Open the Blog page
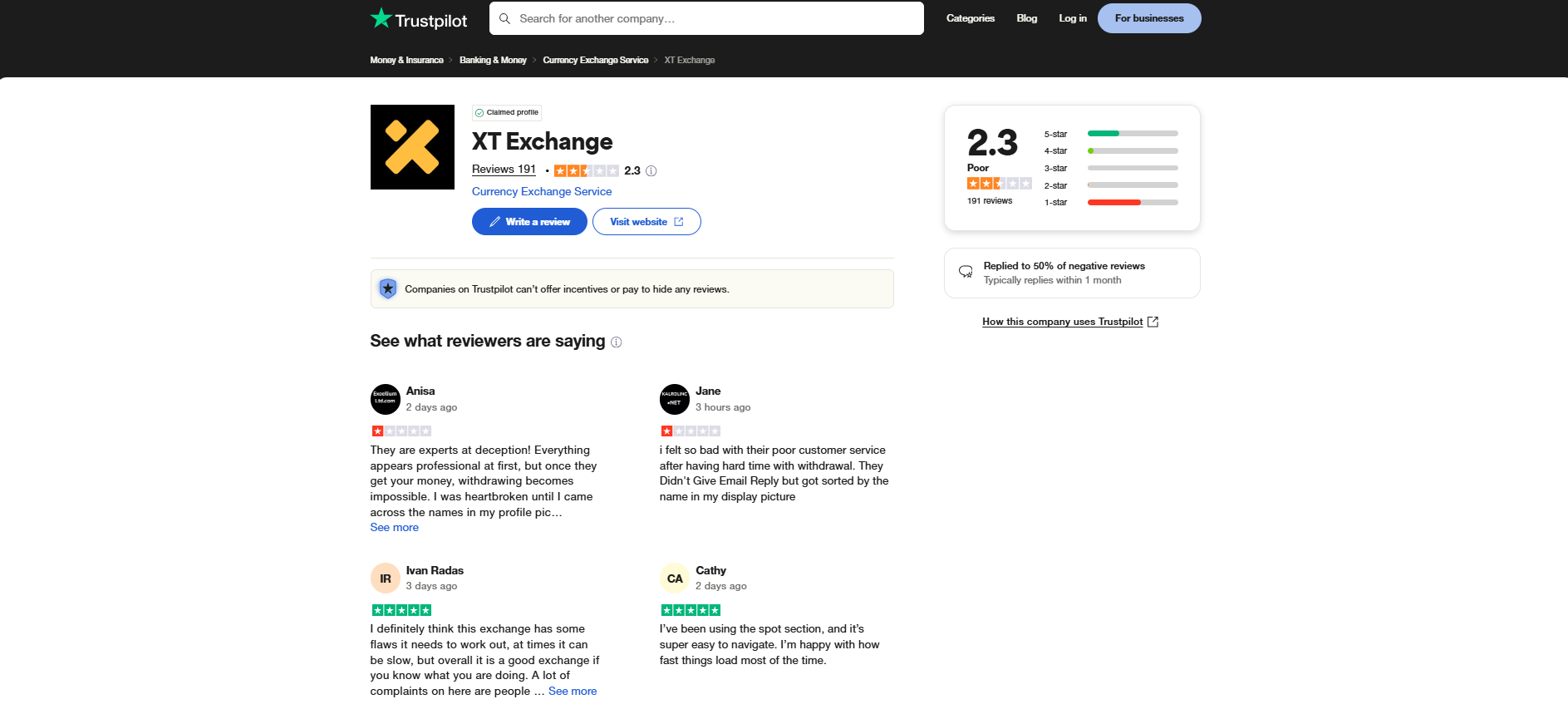This screenshot has height=709, width=1568. (x=1026, y=18)
